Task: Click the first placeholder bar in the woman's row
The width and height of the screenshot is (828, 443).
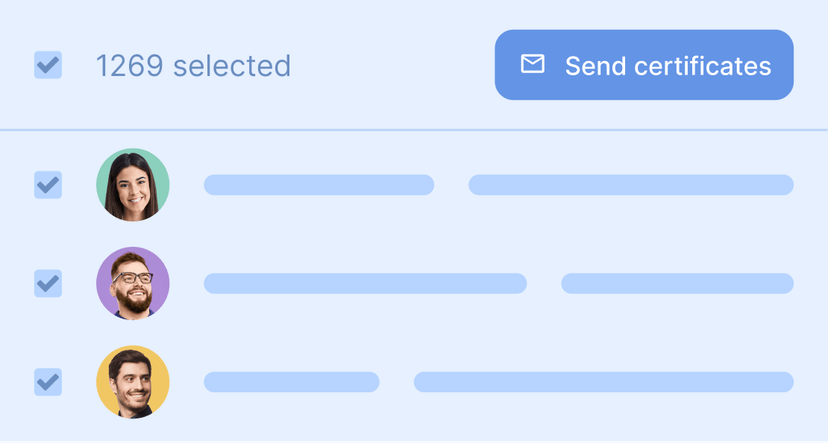Action: [x=318, y=185]
